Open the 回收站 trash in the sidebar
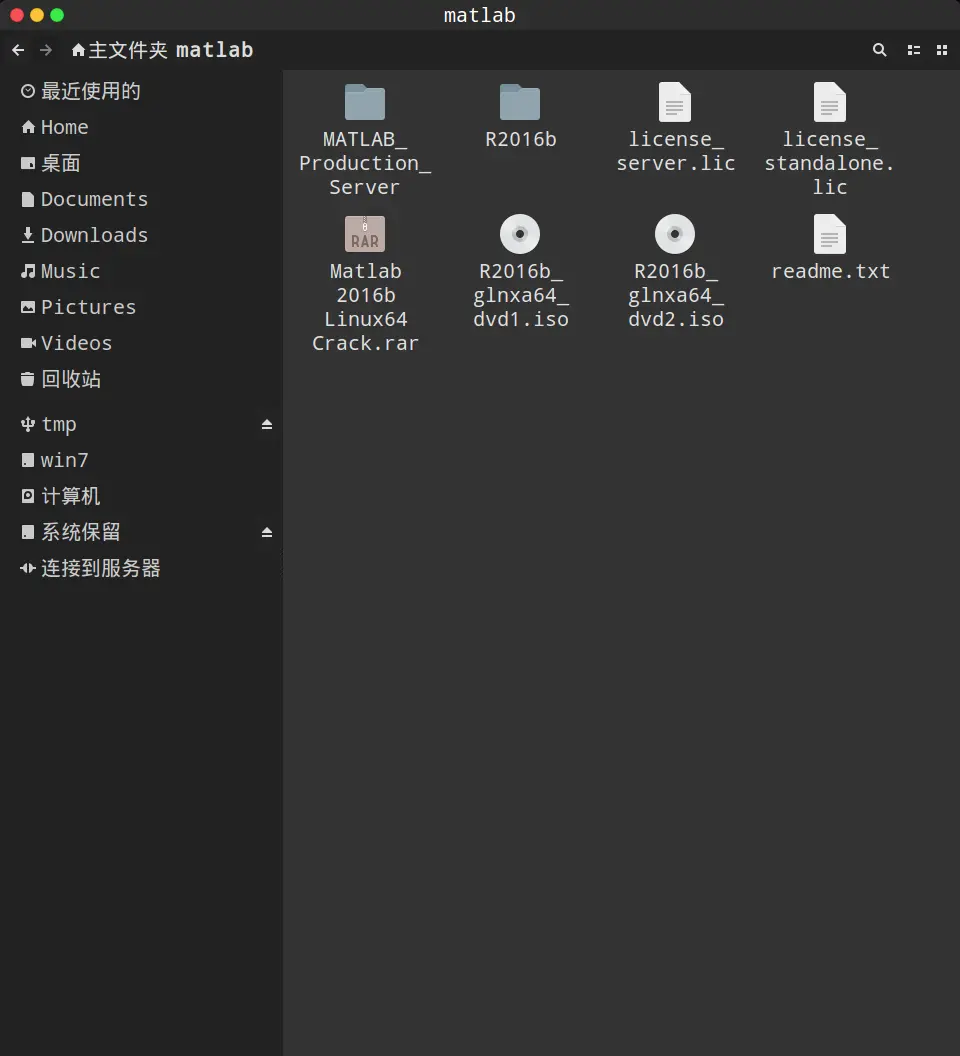Screen dimensions: 960x1056 coord(70,379)
